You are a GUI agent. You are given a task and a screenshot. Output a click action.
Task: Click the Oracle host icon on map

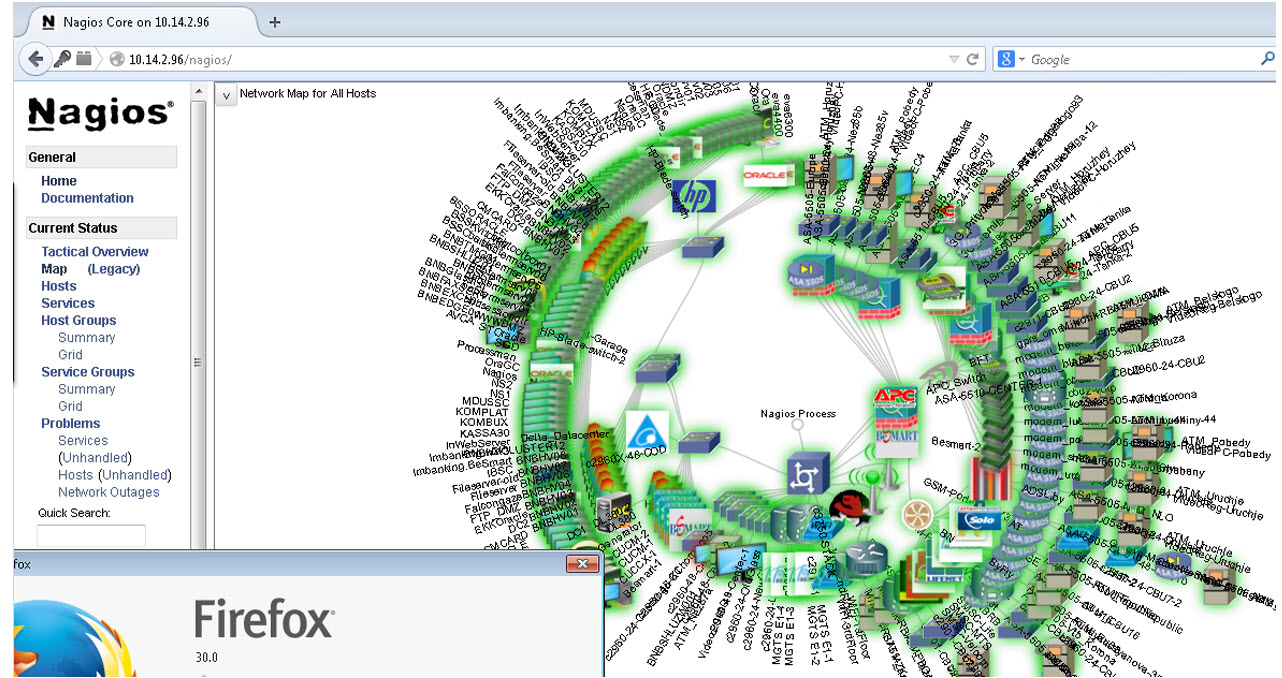coord(768,176)
